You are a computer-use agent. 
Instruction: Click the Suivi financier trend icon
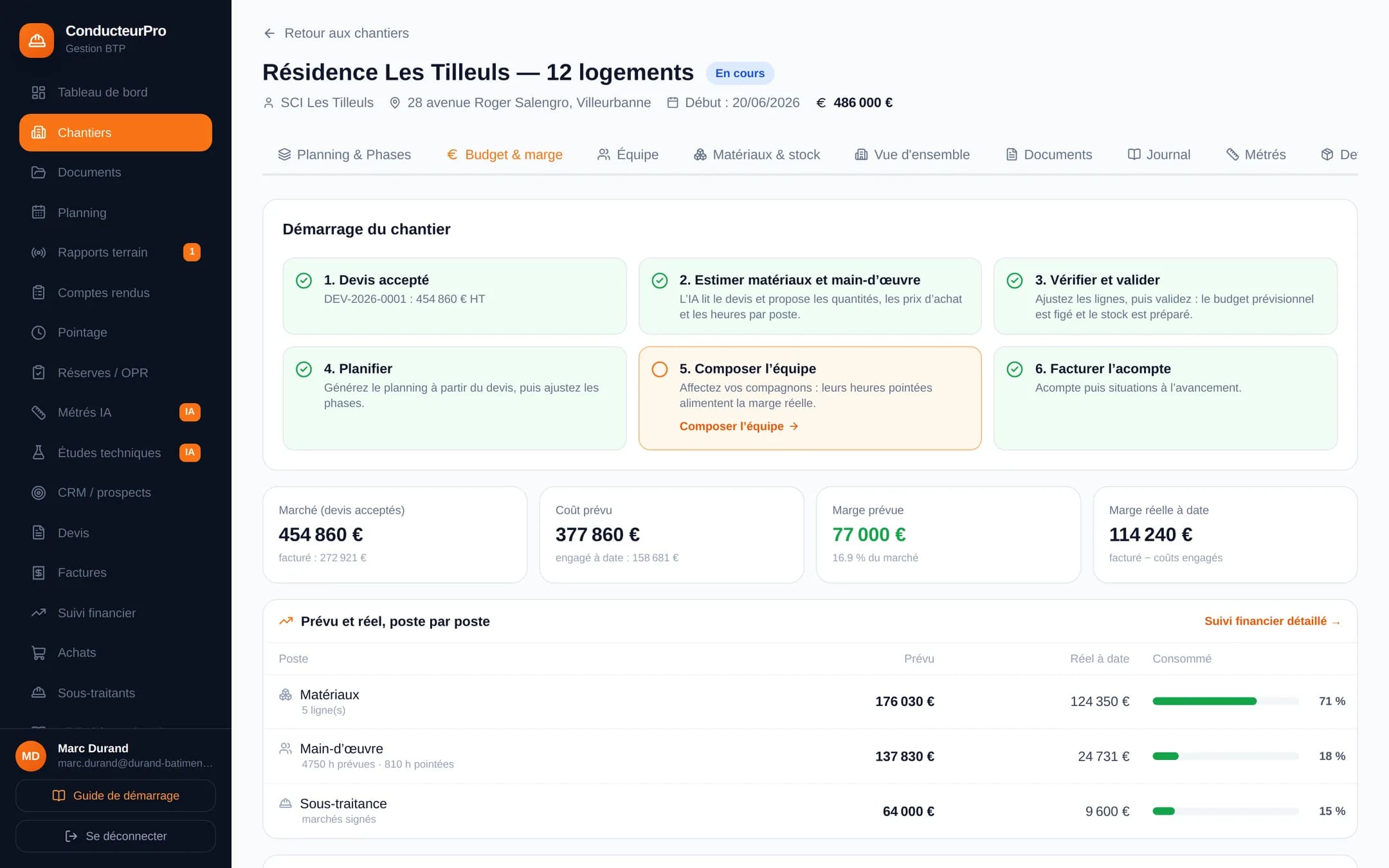click(39, 613)
